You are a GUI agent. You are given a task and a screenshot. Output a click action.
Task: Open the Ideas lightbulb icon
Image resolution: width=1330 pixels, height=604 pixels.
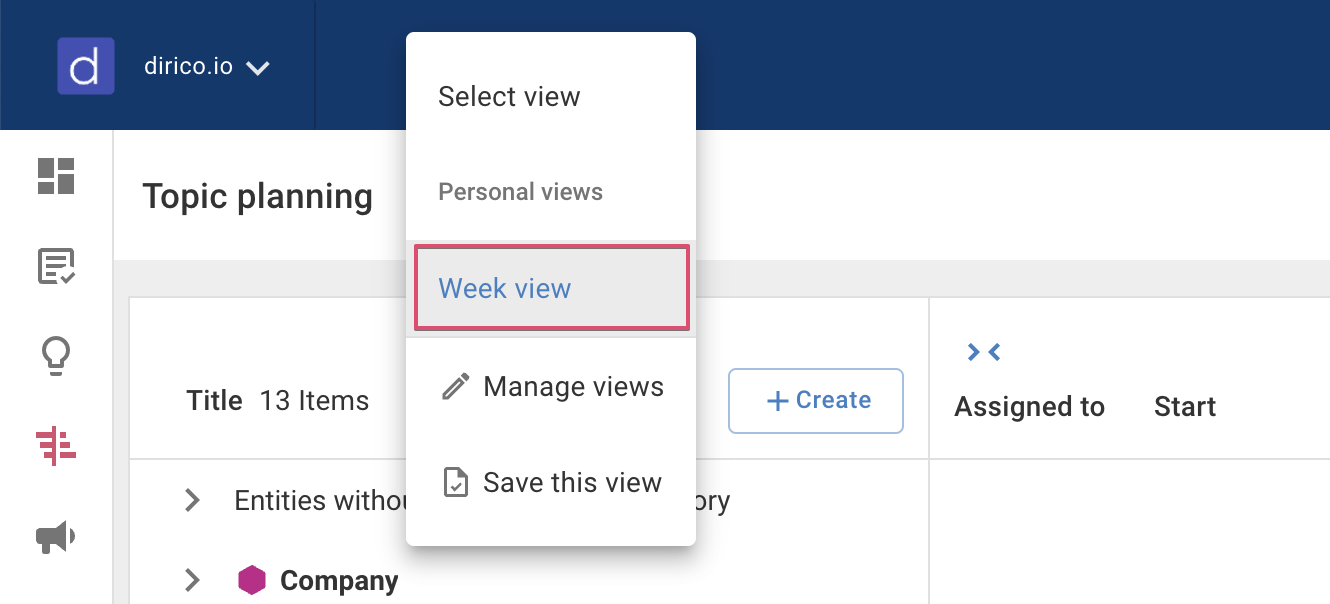(x=55, y=356)
